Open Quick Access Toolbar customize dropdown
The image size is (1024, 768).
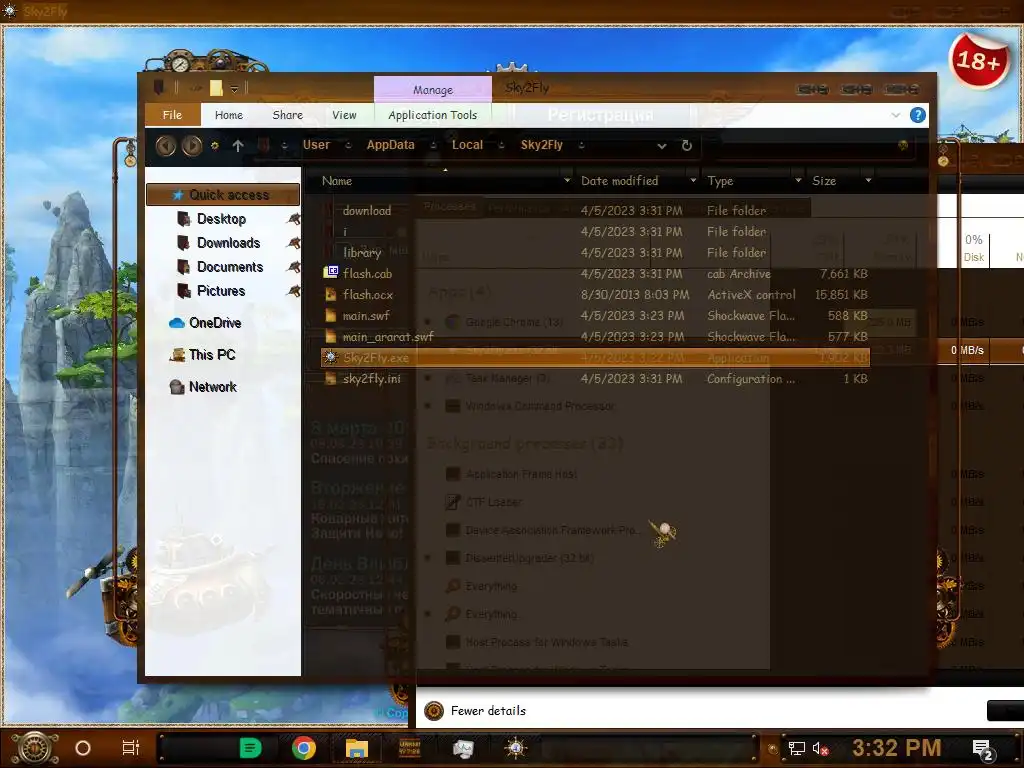click(234, 89)
